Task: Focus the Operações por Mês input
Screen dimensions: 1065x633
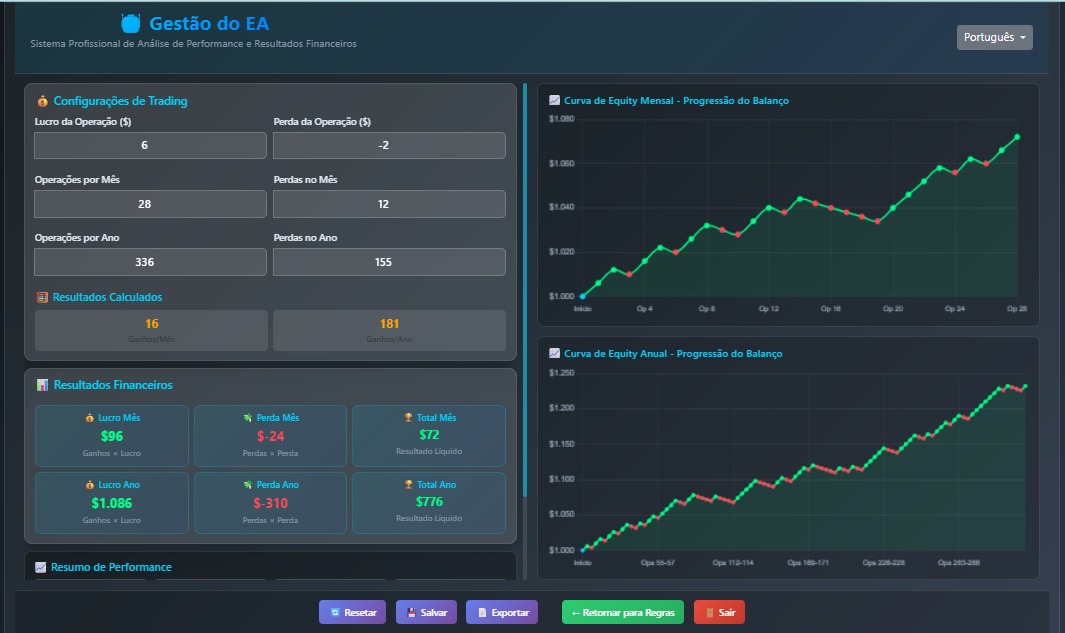Action: click(150, 204)
